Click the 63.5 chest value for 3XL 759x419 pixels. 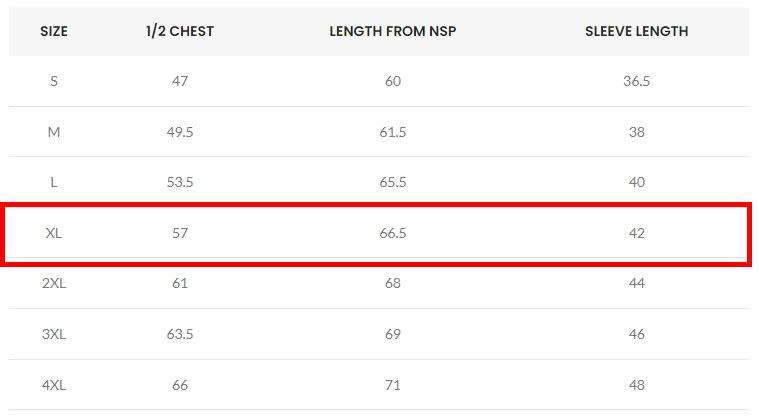point(179,334)
